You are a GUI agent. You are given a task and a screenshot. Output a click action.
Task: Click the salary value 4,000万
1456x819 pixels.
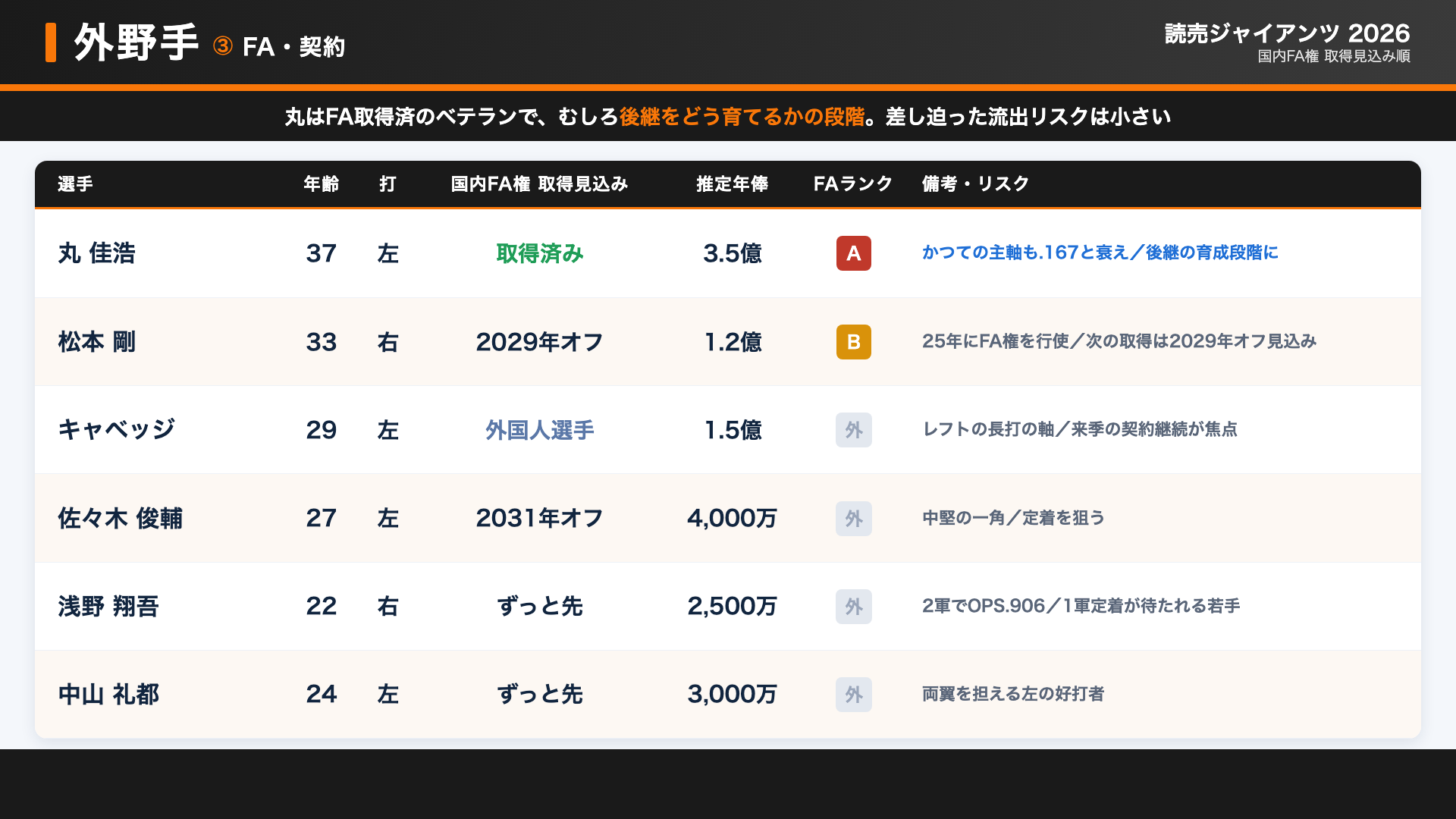click(x=732, y=519)
